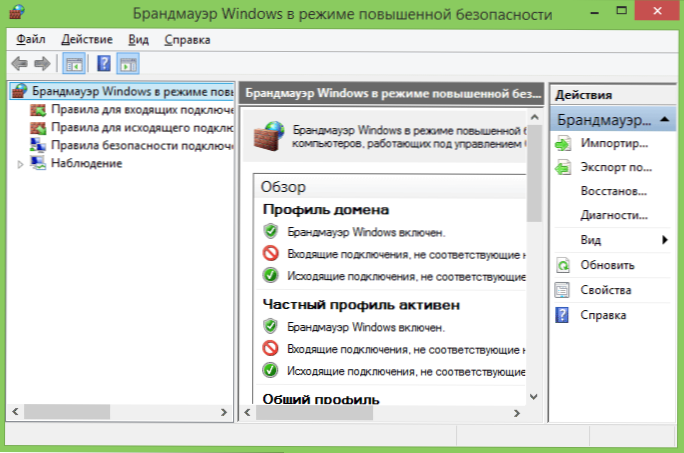Click the Свойства properties icon
684x453 pixels.
coord(562,290)
